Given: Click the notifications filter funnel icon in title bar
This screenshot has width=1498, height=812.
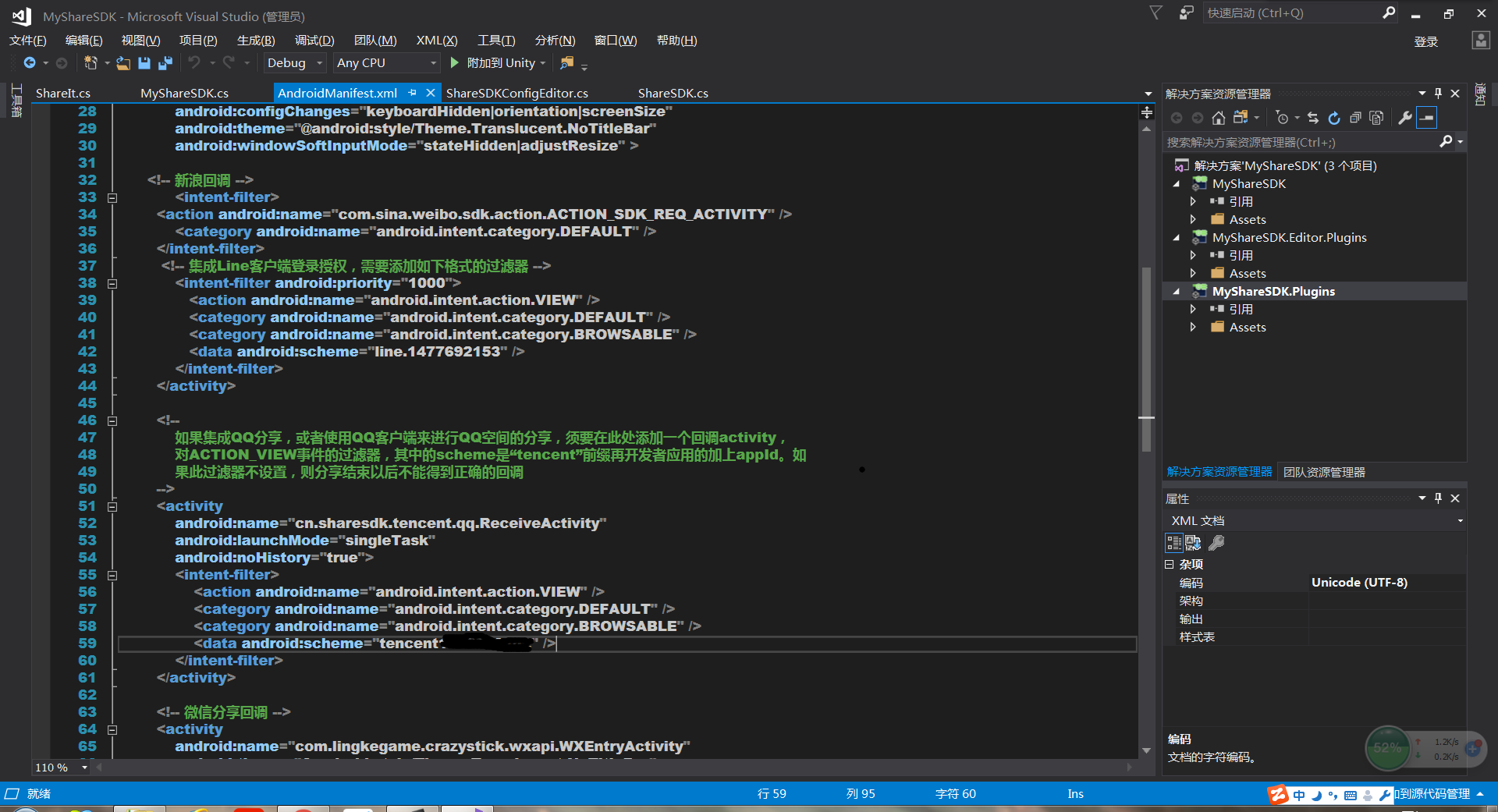Looking at the screenshot, I should click(x=1156, y=12).
